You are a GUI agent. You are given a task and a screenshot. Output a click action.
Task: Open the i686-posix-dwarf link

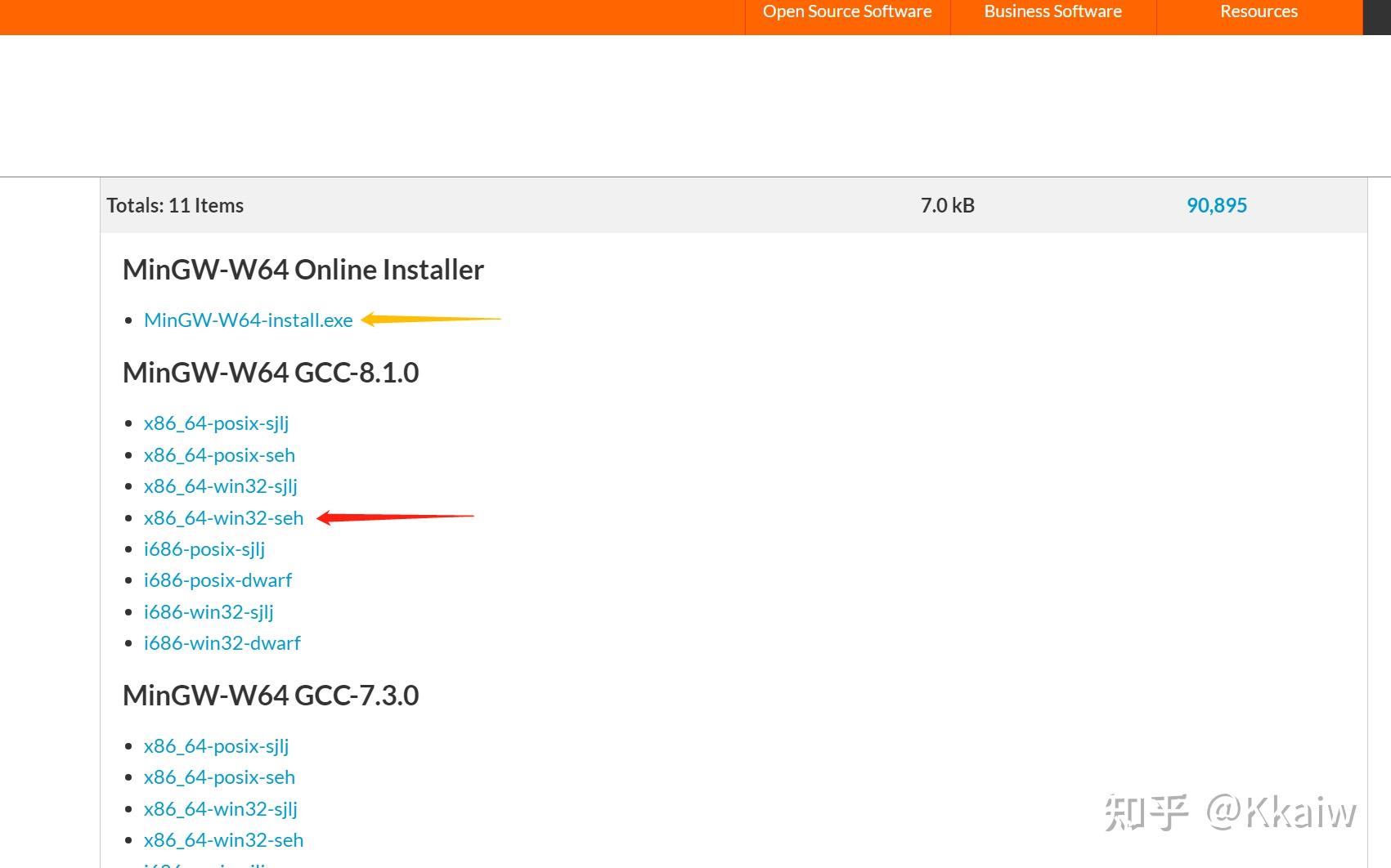[x=218, y=580]
